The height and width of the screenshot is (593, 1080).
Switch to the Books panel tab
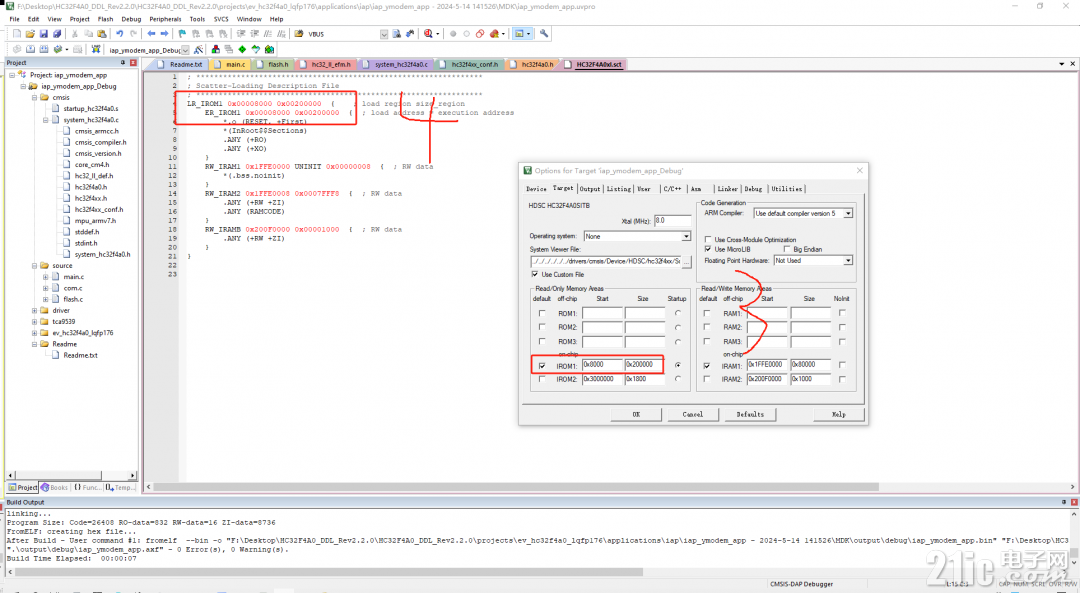point(54,488)
